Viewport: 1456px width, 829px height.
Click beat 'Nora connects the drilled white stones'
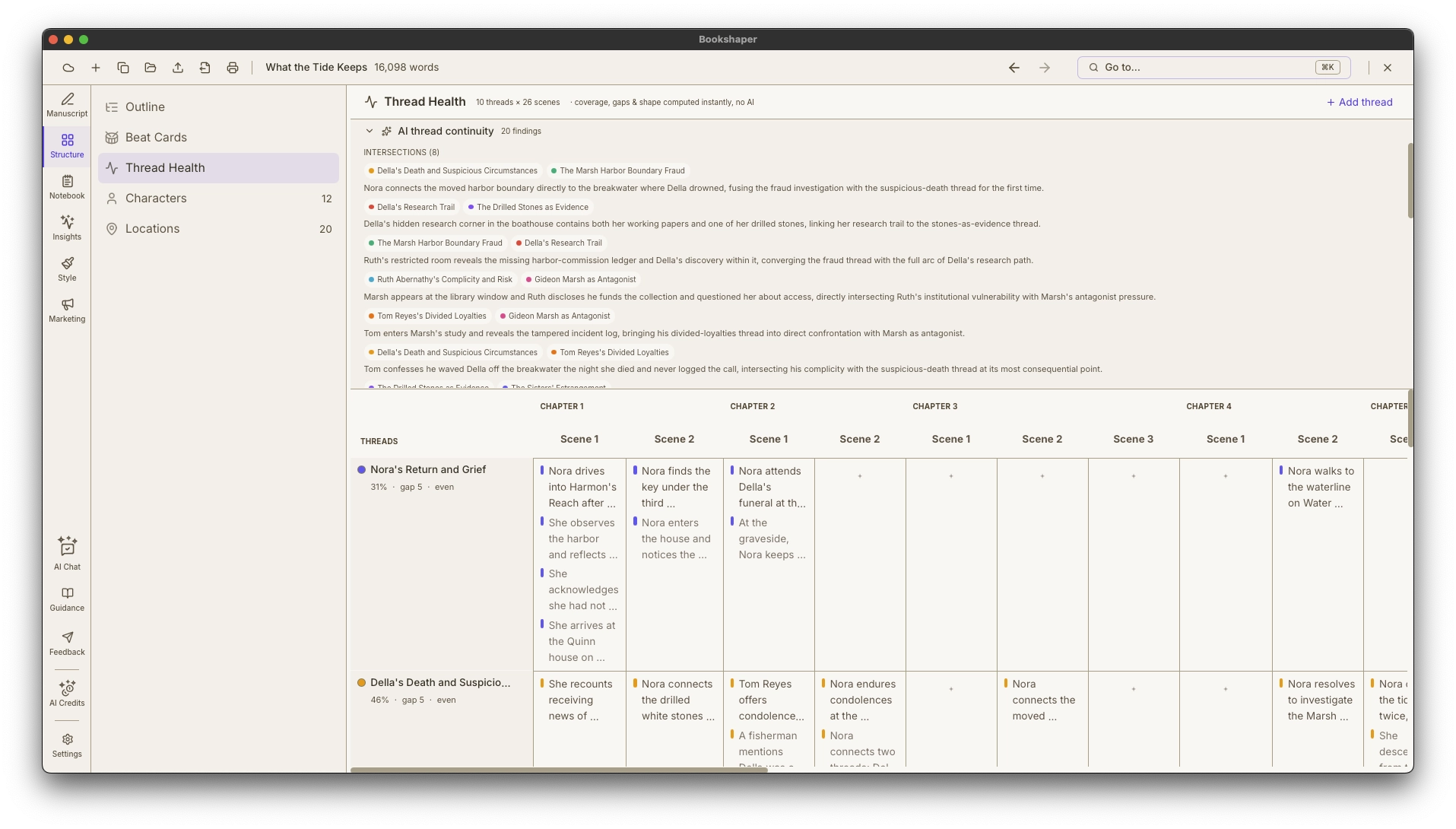coord(673,700)
